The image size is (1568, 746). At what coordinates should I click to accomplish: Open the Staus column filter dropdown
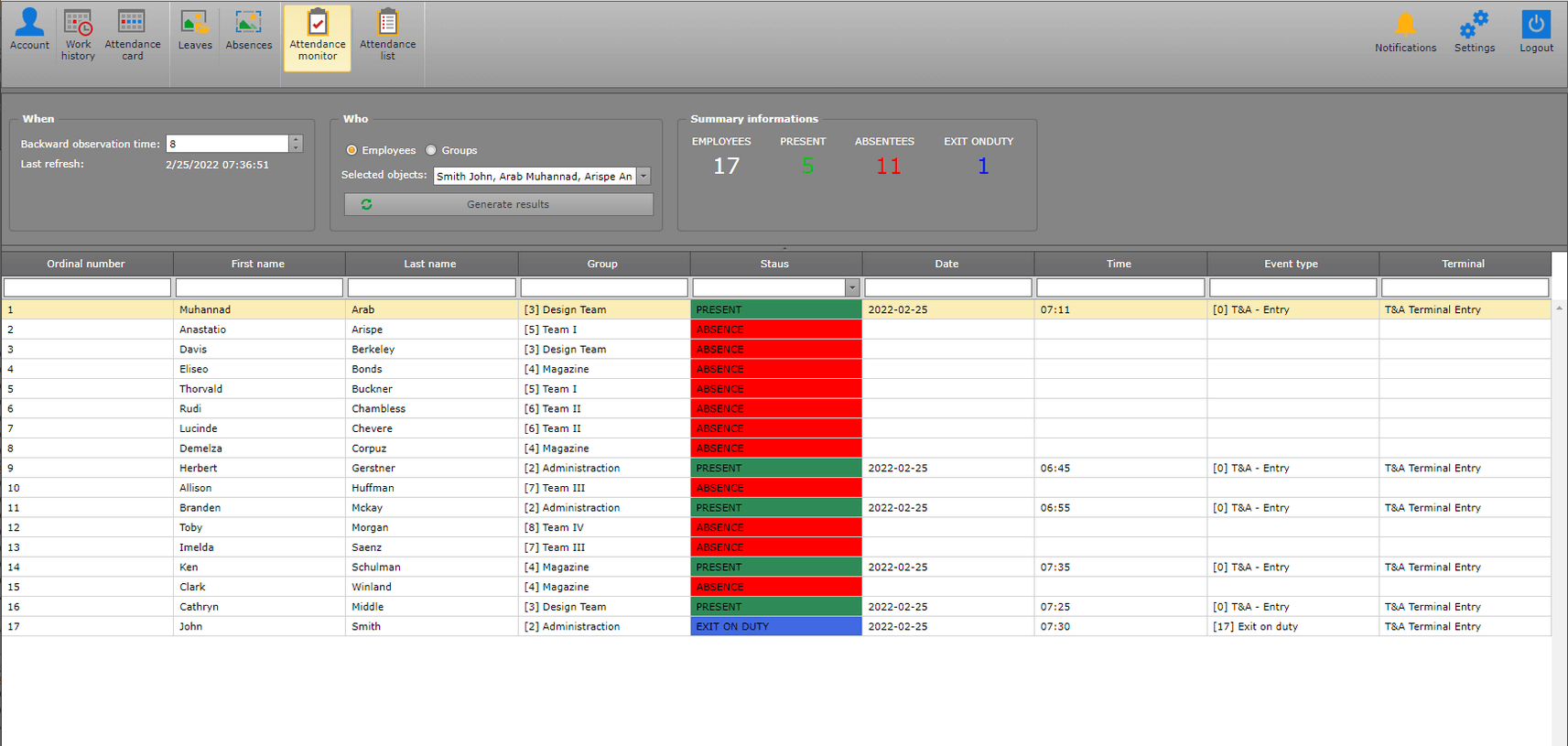click(852, 287)
